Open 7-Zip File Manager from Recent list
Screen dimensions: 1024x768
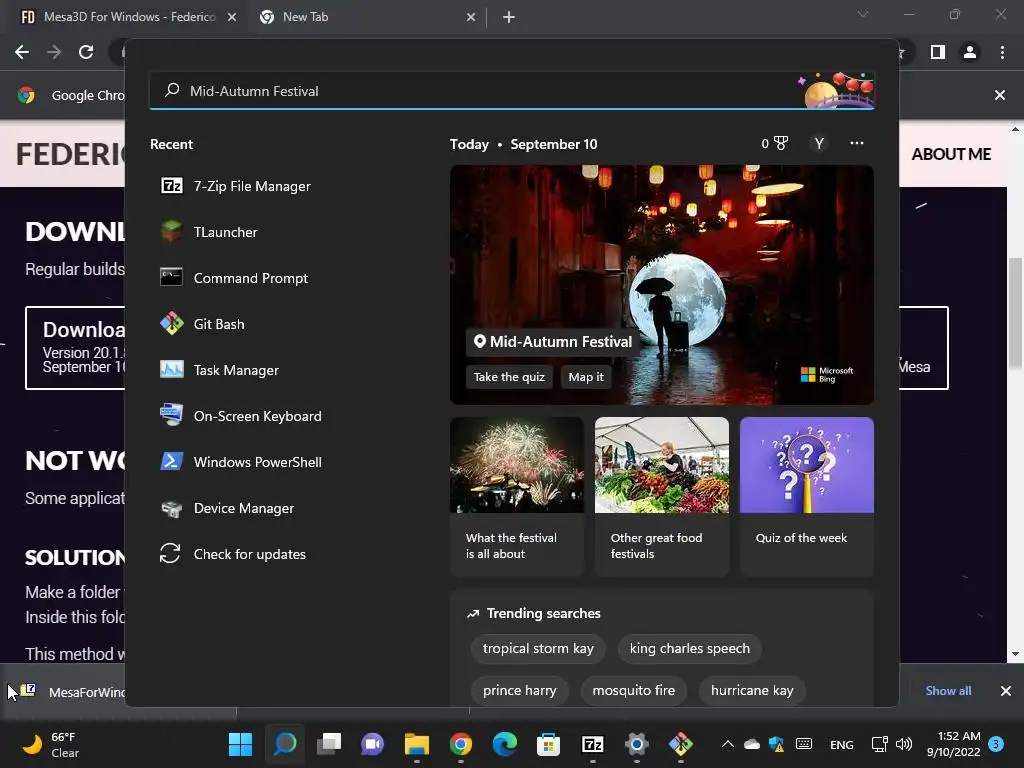pyautogui.click(x=235, y=186)
